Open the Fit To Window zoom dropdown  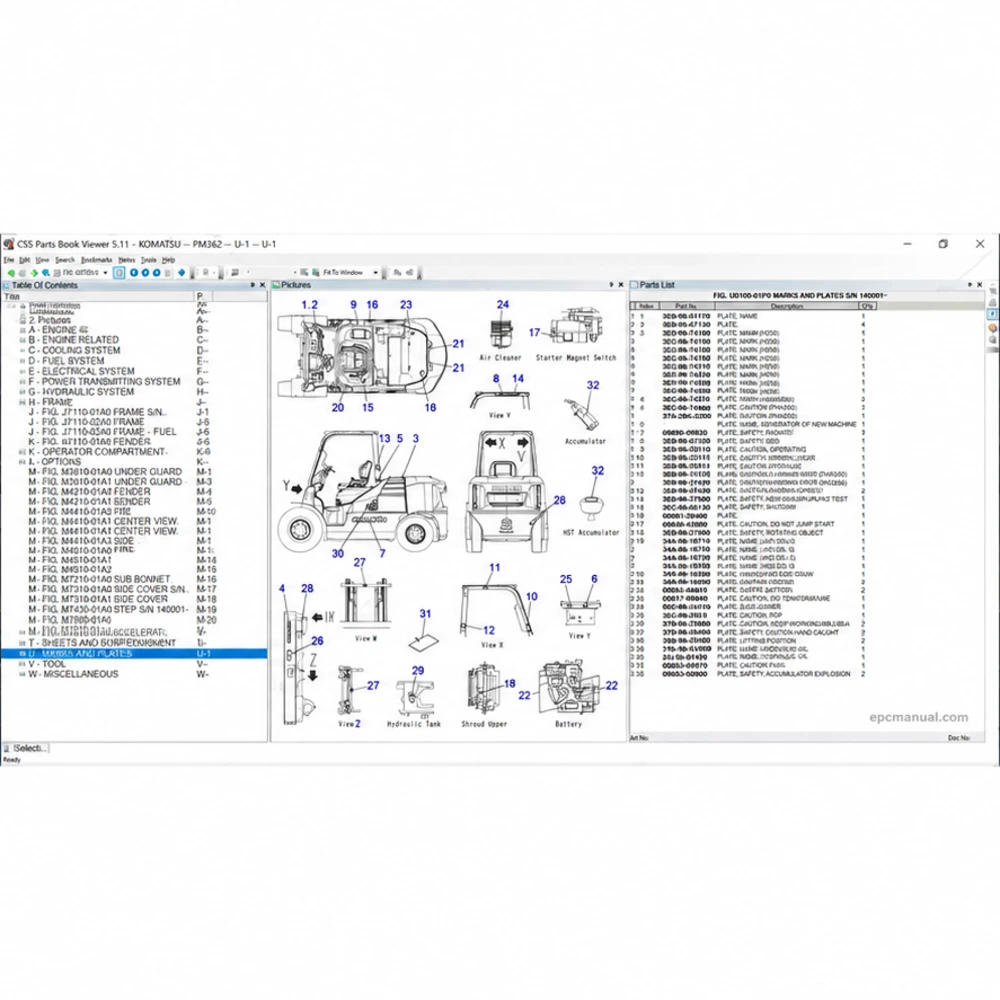pyautogui.click(x=376, y=273)
